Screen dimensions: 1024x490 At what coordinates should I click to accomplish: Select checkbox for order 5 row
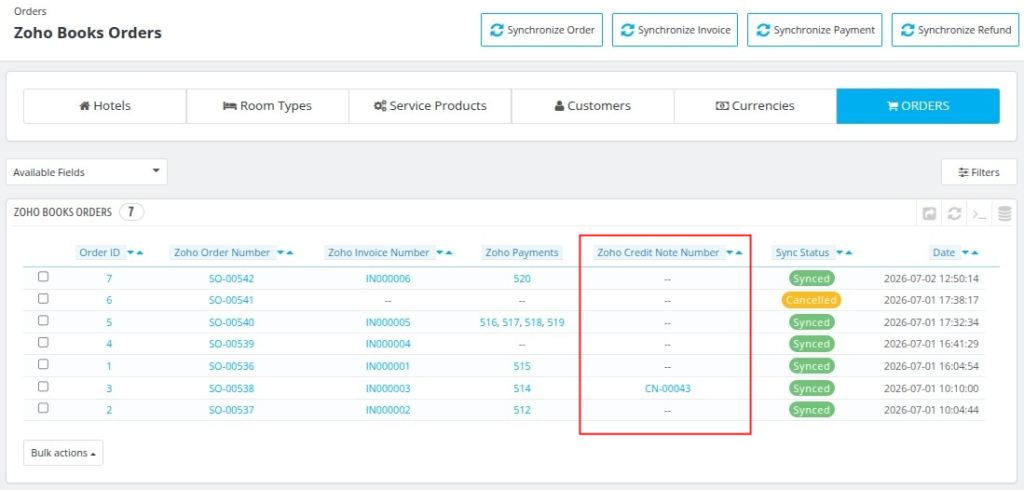click(43, 321)
